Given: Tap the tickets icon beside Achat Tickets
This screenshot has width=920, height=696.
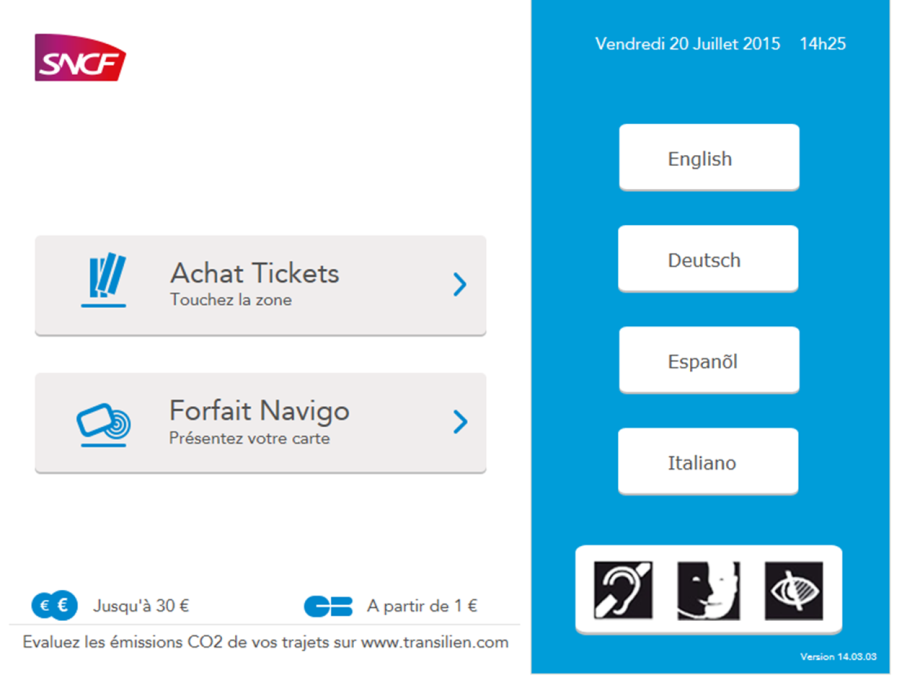Looking at the screenshot, I should pos(103,281).
